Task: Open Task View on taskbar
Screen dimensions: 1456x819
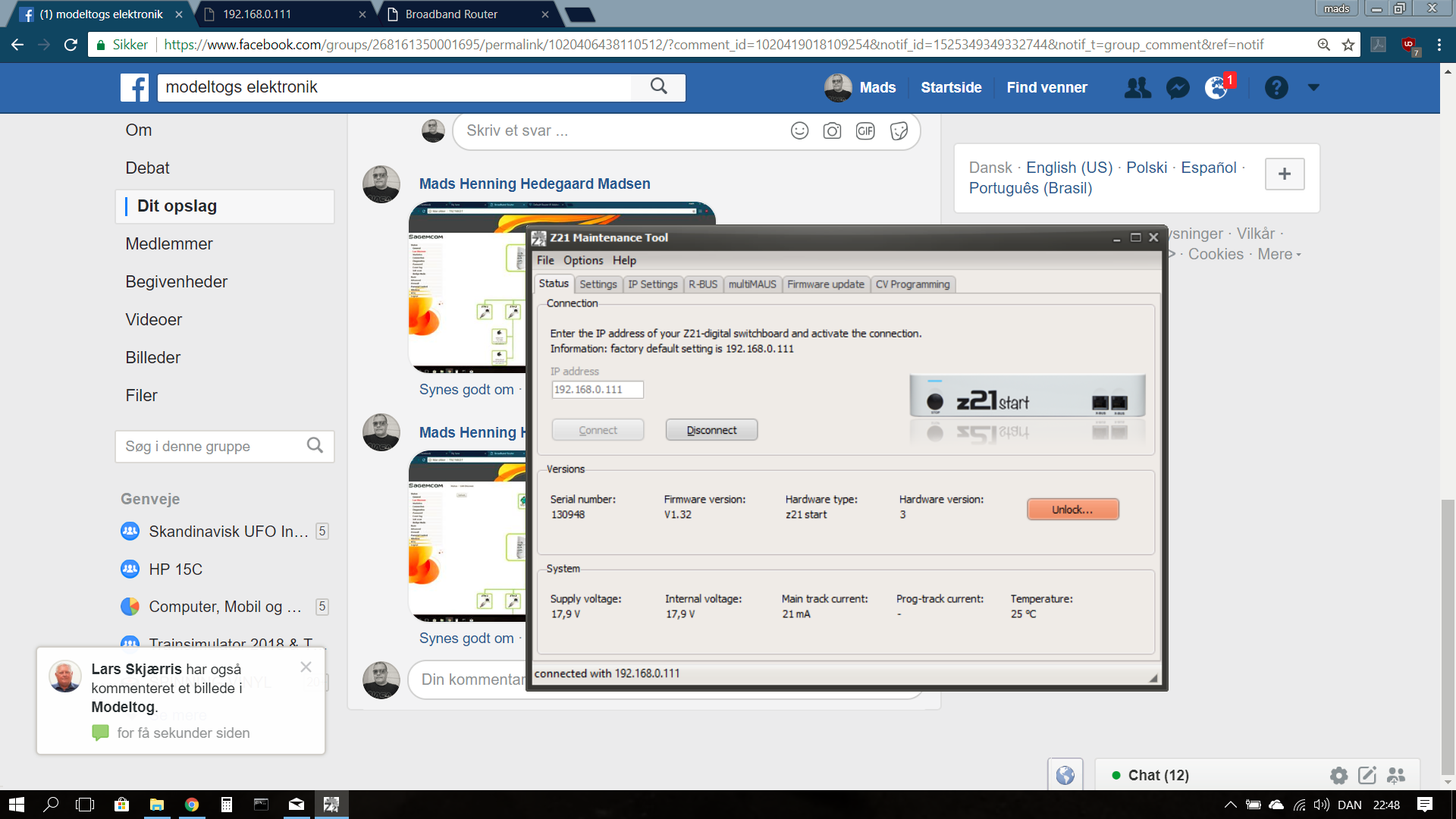Action: (85, 805)
